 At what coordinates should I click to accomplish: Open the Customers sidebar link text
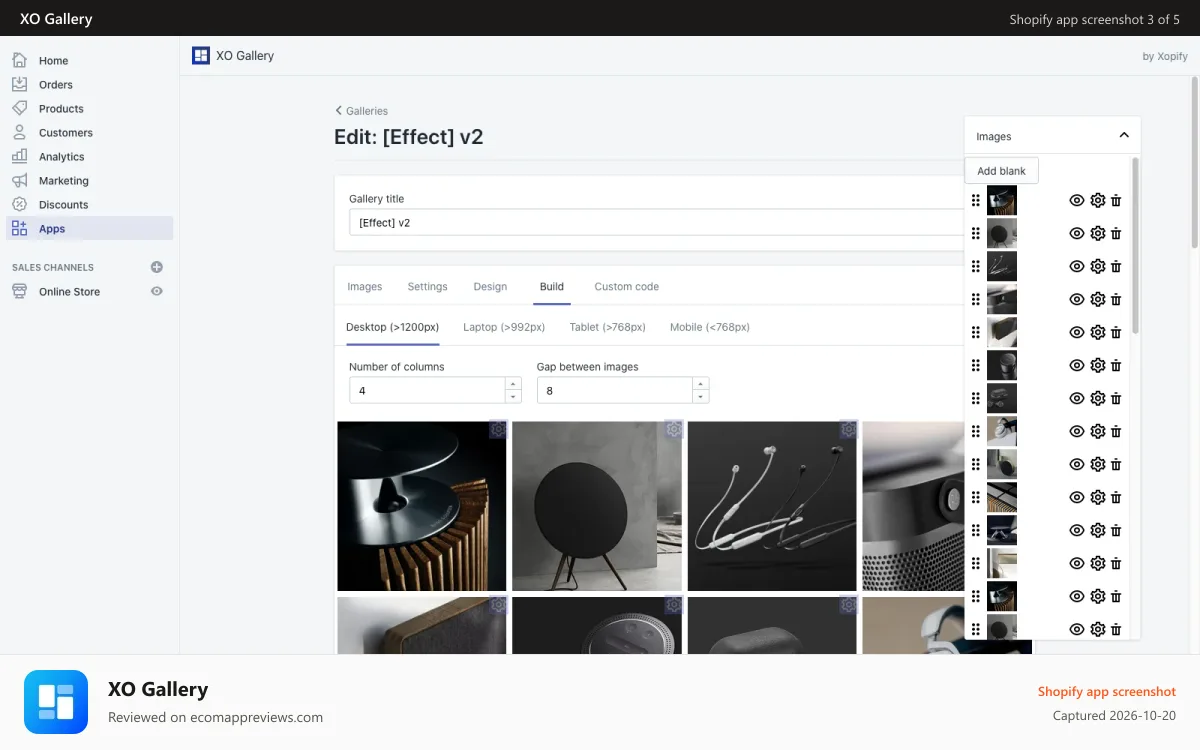[x=66, y=133]
